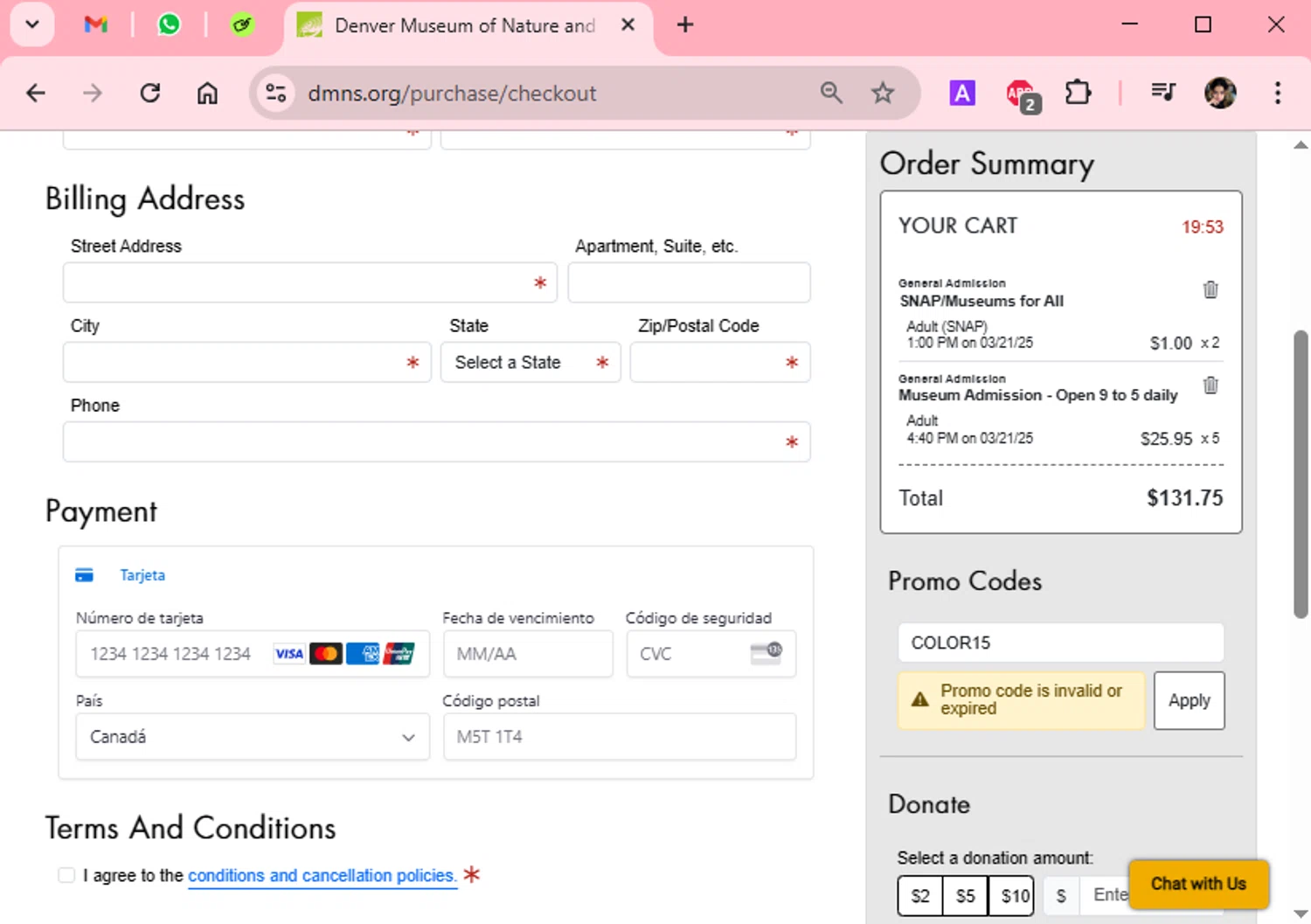Click the blue credit card icon
Viewport: 1311px width, 924px height.
[84, 575]
